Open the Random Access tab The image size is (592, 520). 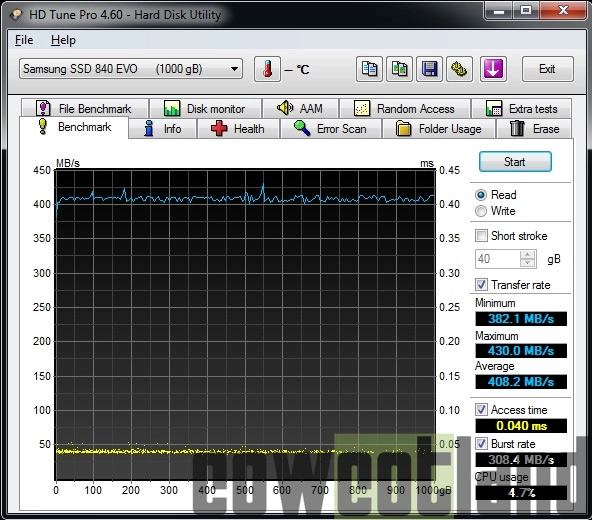[x=405, y=108]
